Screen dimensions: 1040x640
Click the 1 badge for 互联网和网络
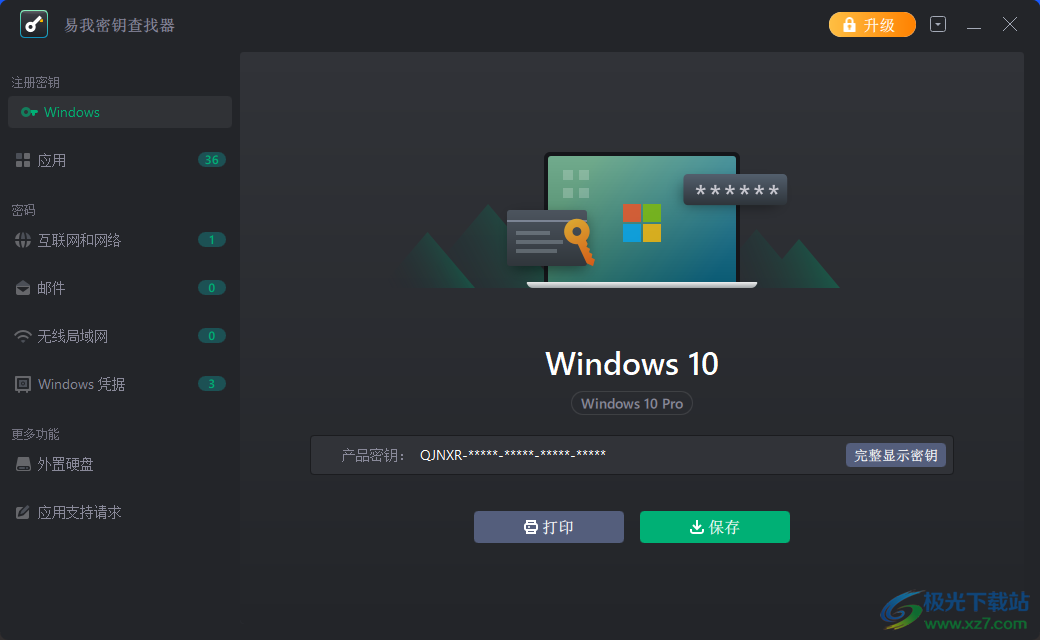[x=212, y=240]
